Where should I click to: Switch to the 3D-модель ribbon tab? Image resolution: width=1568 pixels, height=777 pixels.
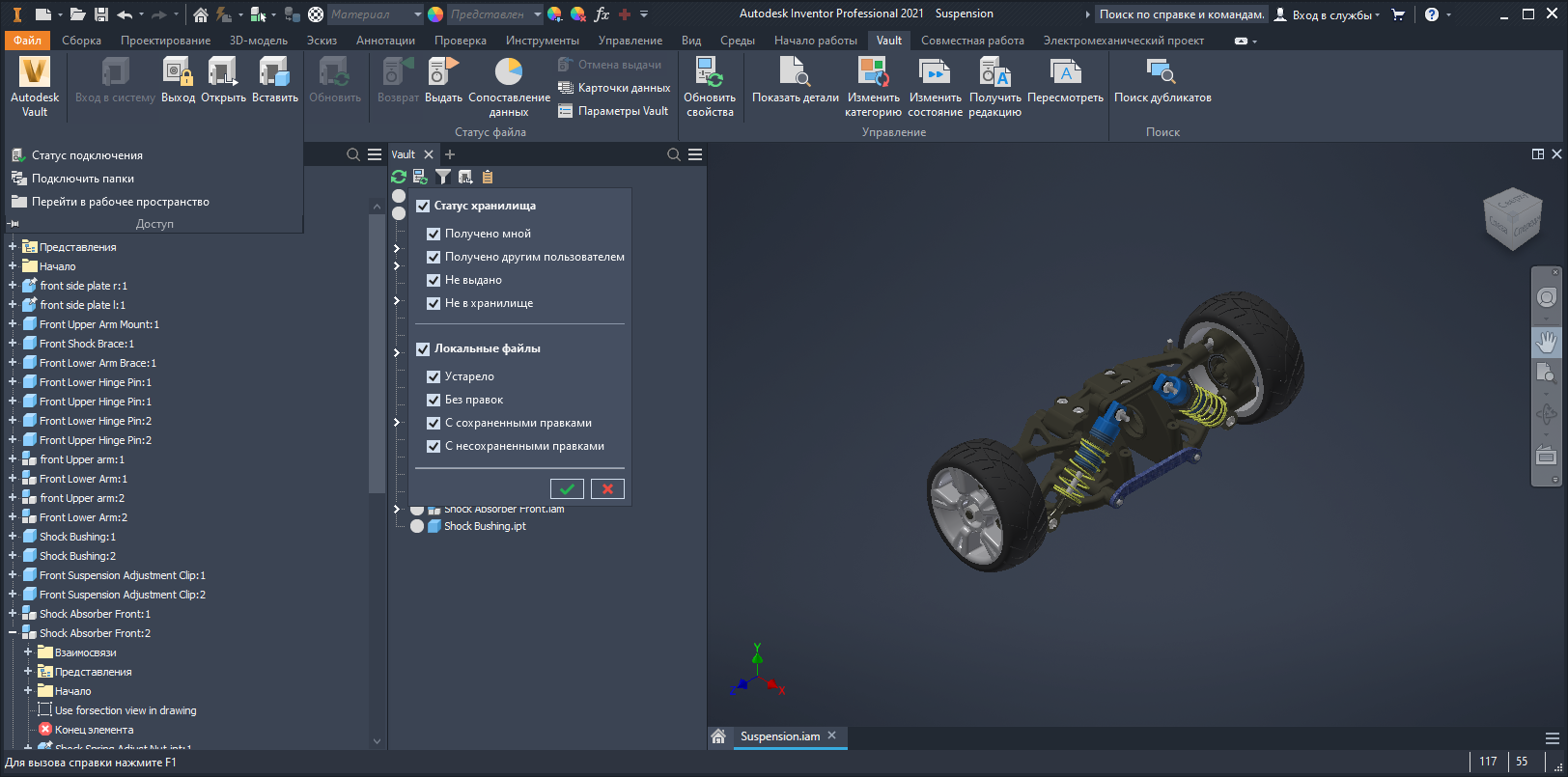pyautogui.click(x=259, y=41)
